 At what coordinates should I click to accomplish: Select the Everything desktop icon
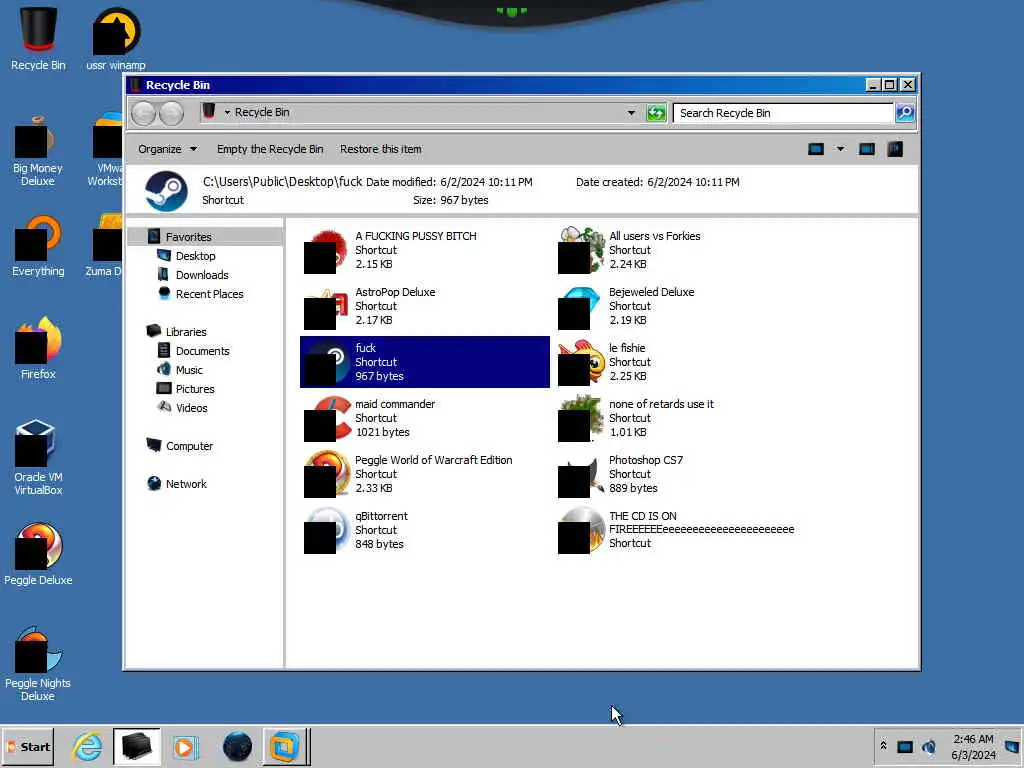click(x=38, y=247)
